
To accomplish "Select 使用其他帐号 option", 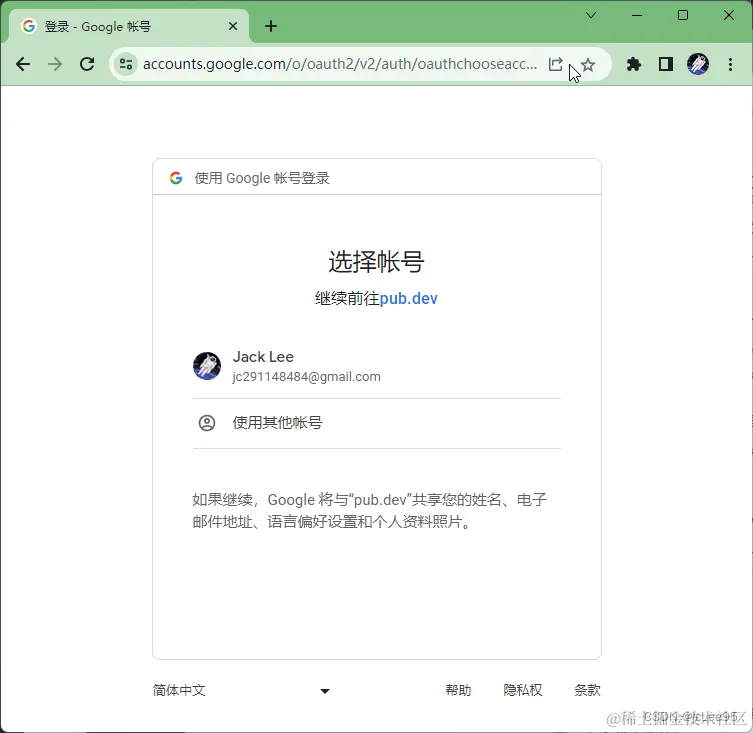I will [x=376, y=423].
